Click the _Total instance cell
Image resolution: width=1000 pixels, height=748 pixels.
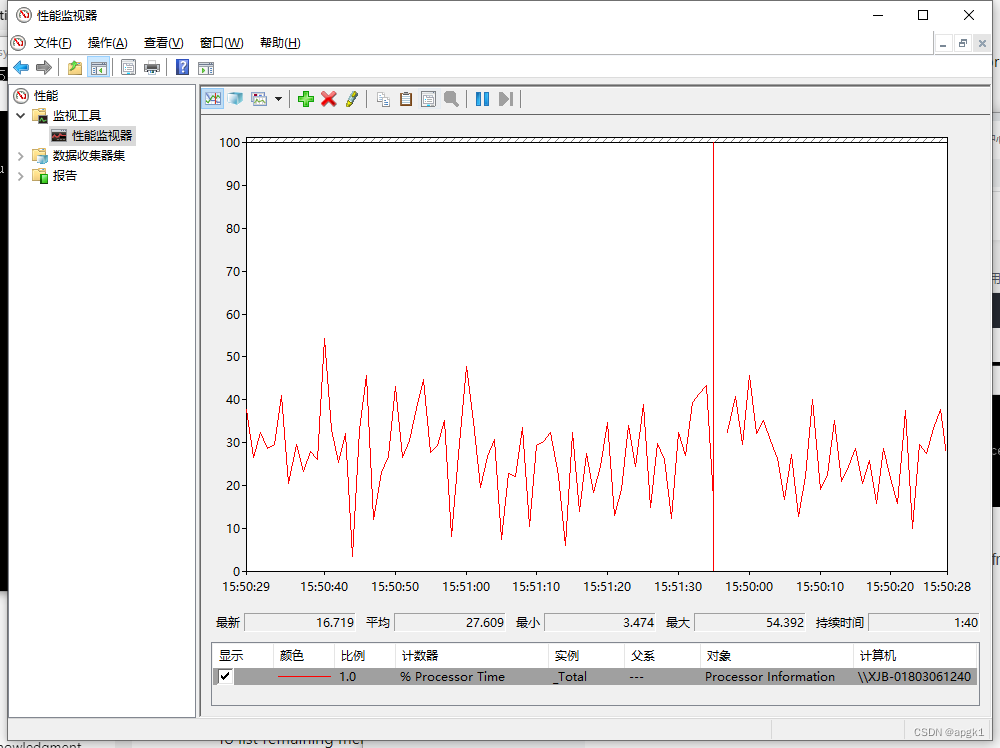[570, 676]
